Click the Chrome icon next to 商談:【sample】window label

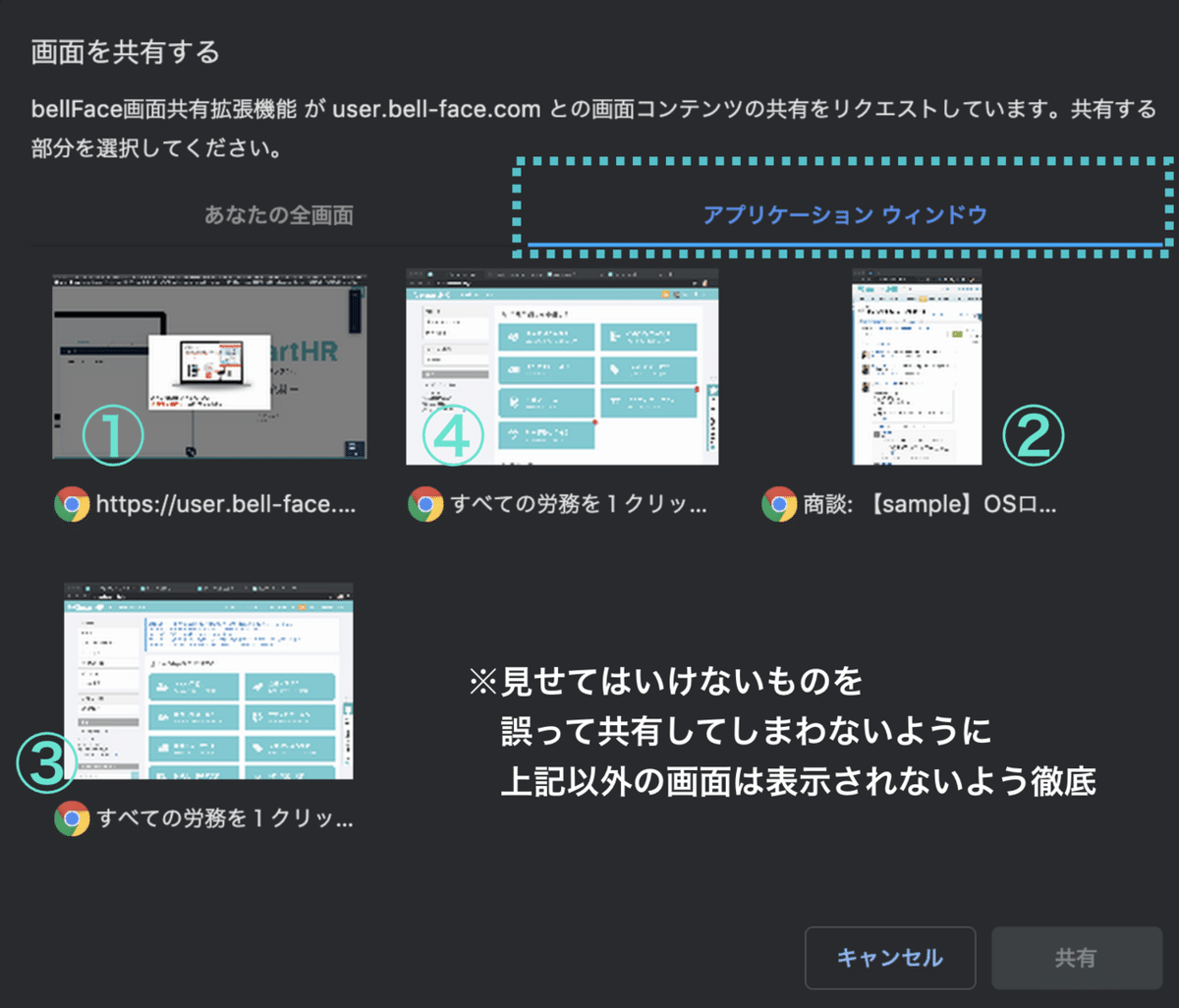click(779, 504)
